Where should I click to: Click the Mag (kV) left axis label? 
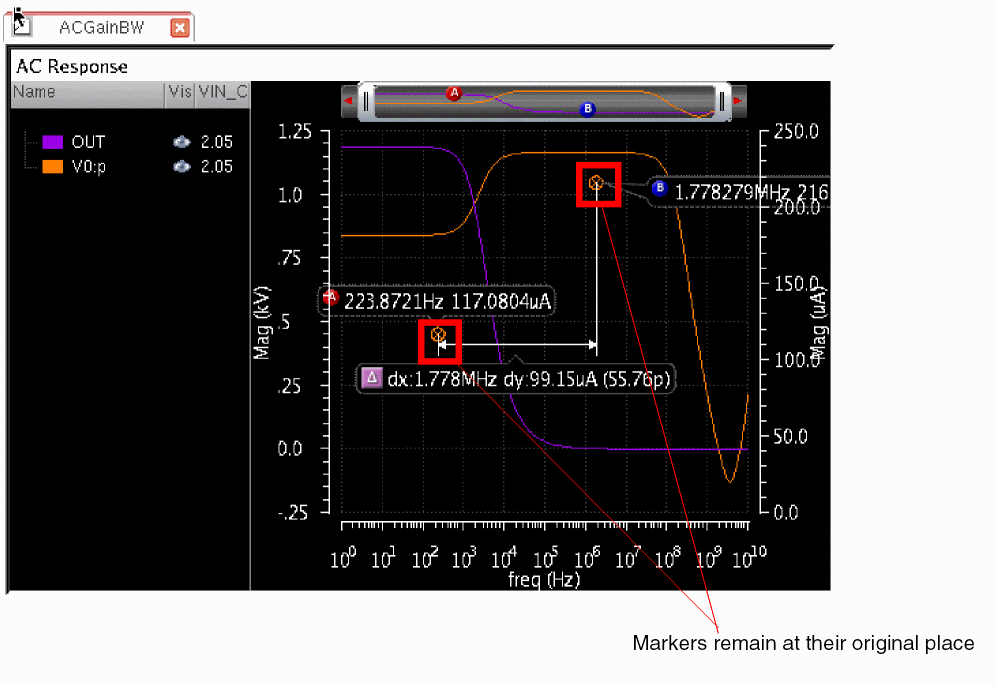(x=262, y=323)
